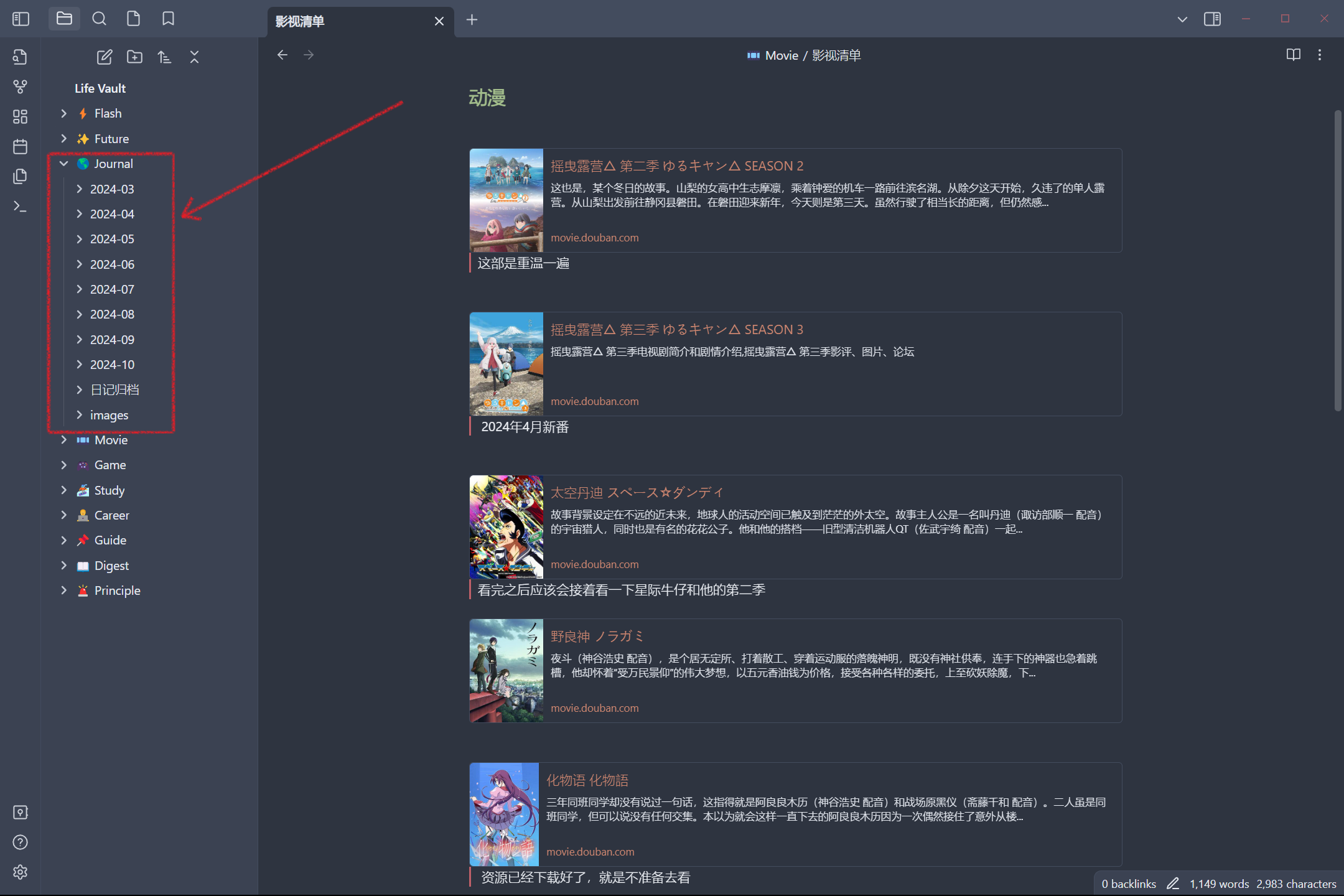
Task: Open the vault switcher icon
Action: point(21,813)
